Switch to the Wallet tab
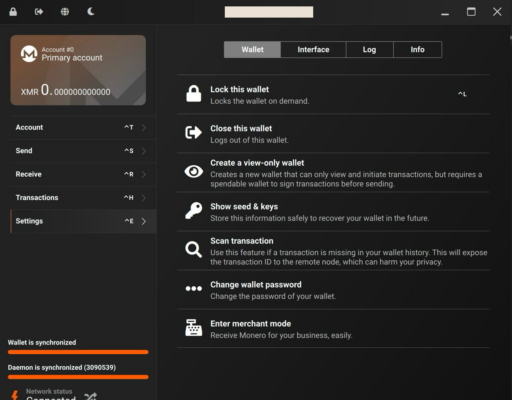512x400 pixels. point(252,49)
